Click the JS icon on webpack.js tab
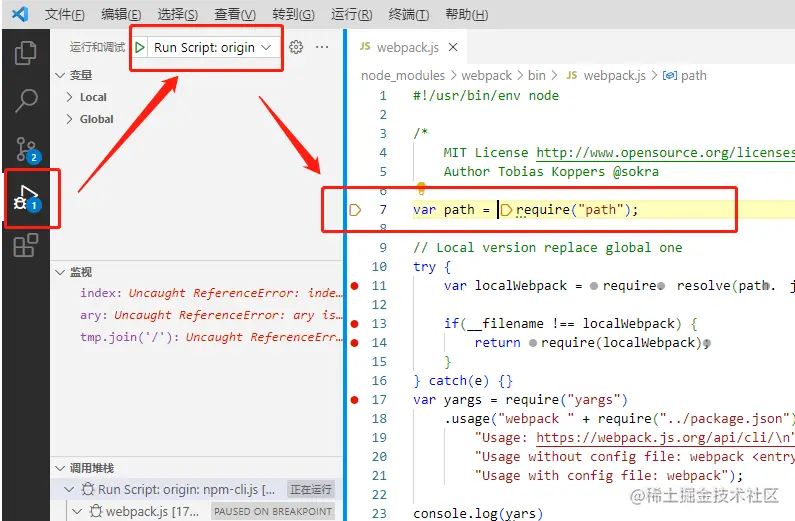Image resolution: width=795 pixels, height=521 pixels. (x=365, y=47)
